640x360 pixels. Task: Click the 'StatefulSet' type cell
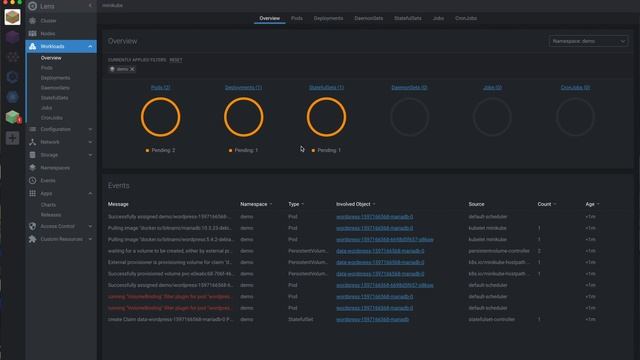coord(300,320)
